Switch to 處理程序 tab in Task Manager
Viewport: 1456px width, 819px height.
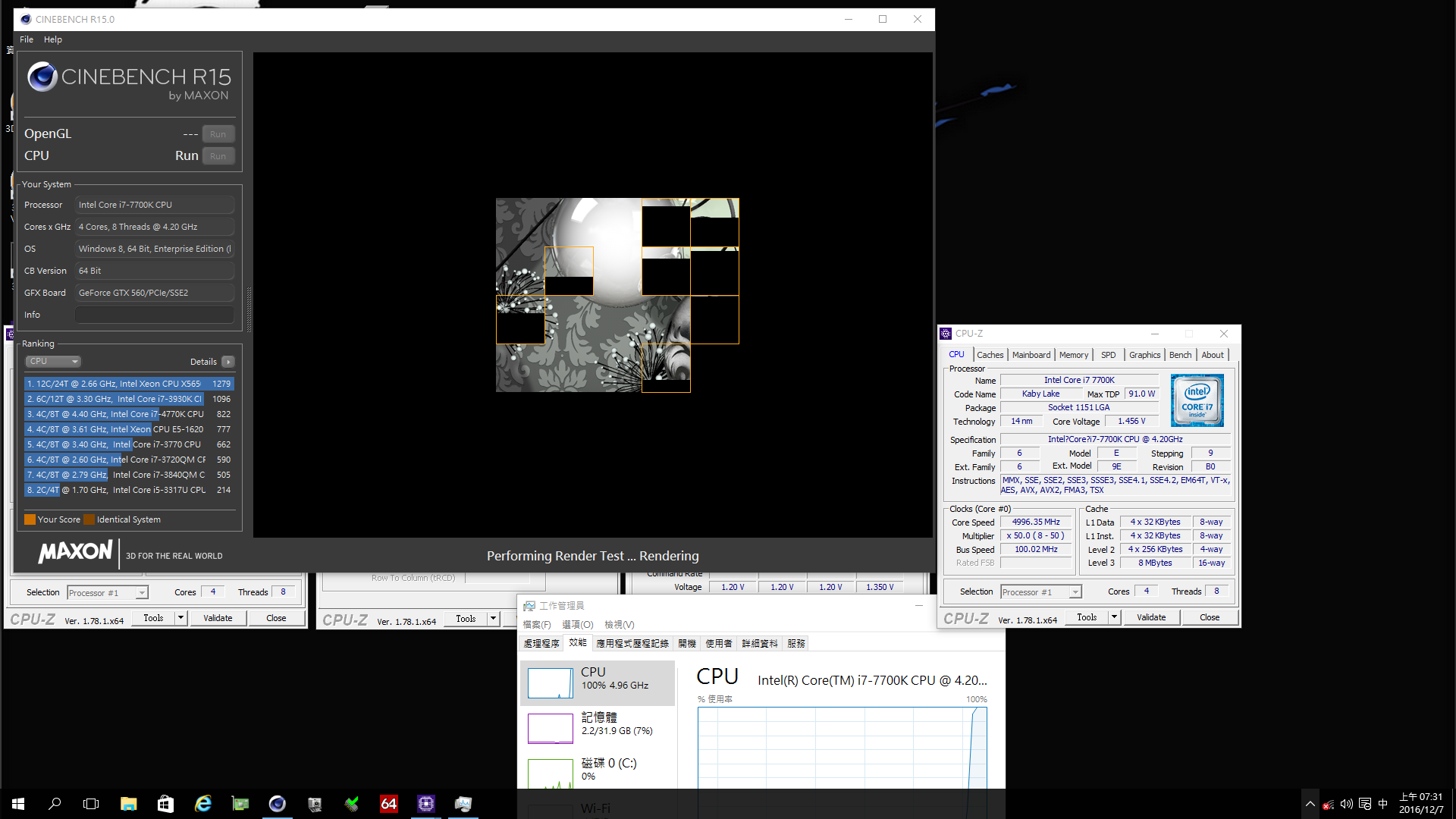tap(541, 644)
